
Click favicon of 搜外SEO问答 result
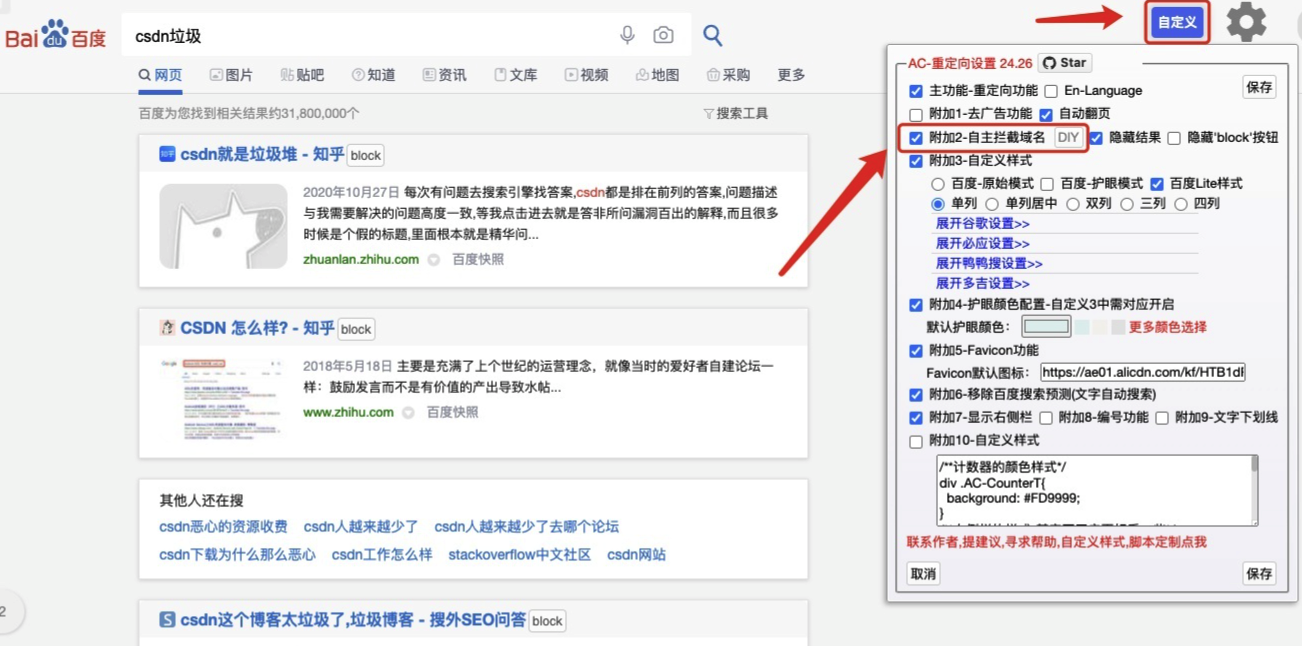click(x=167, y=620)
